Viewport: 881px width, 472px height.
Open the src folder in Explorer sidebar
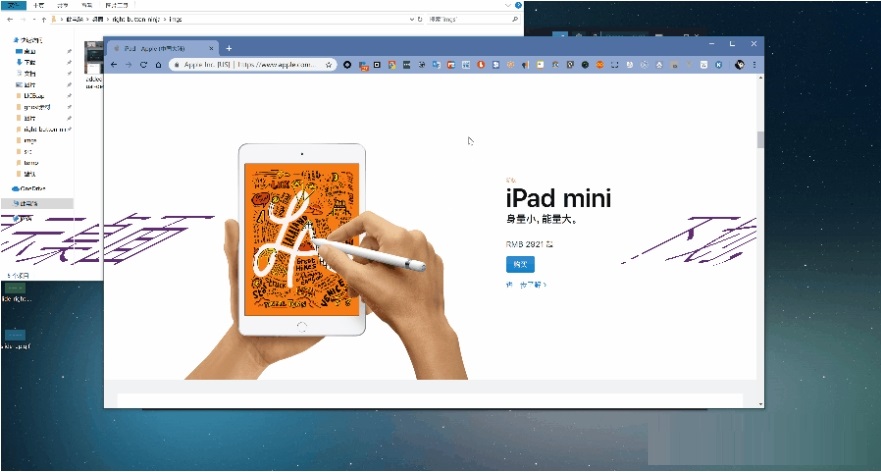[x=25, y=152]
